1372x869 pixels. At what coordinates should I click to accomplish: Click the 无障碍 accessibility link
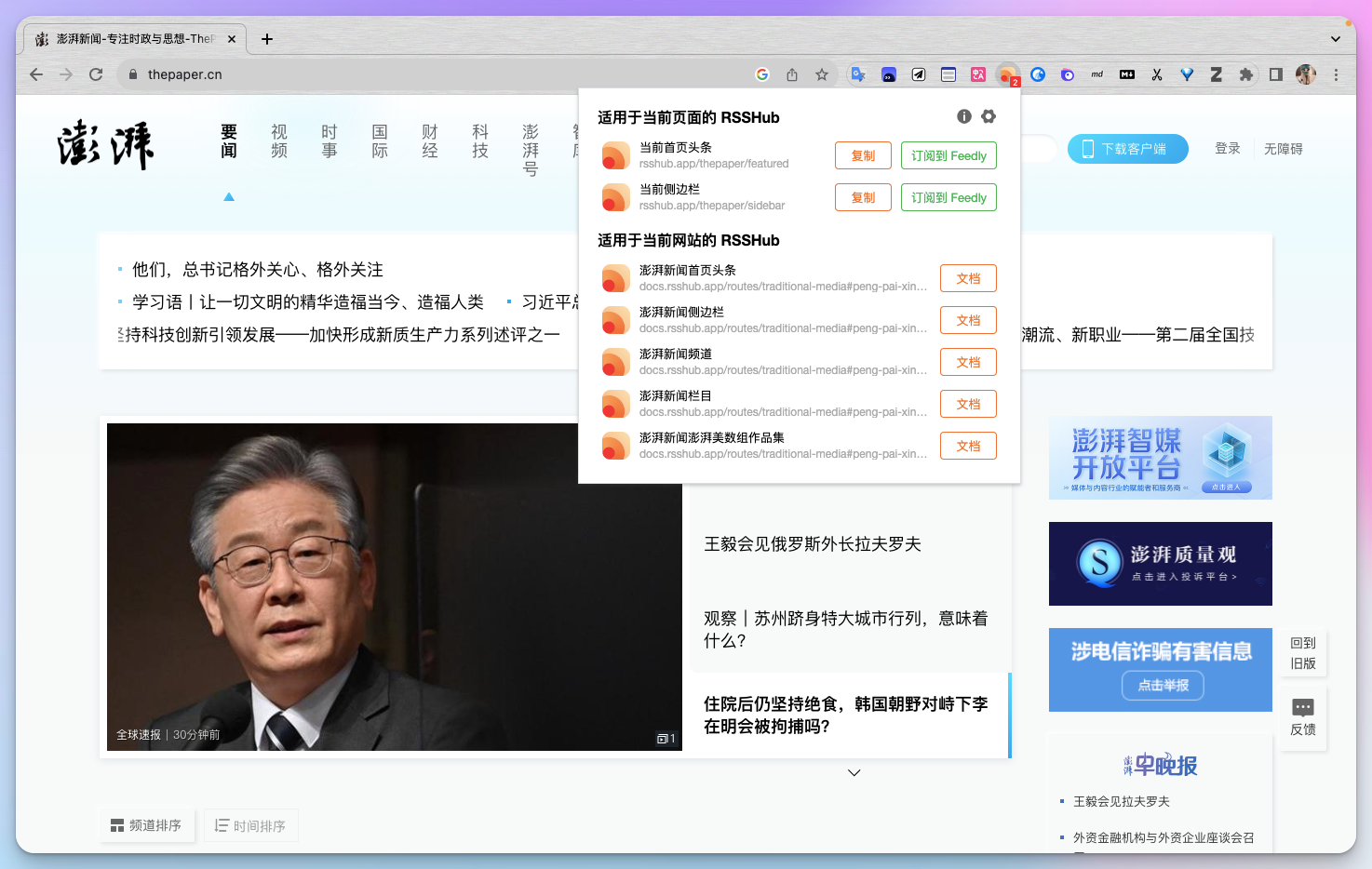point(1283,149)
